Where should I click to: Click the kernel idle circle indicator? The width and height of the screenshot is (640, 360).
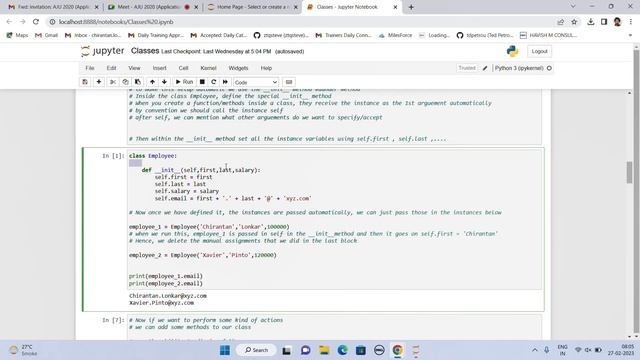(549, 68)
